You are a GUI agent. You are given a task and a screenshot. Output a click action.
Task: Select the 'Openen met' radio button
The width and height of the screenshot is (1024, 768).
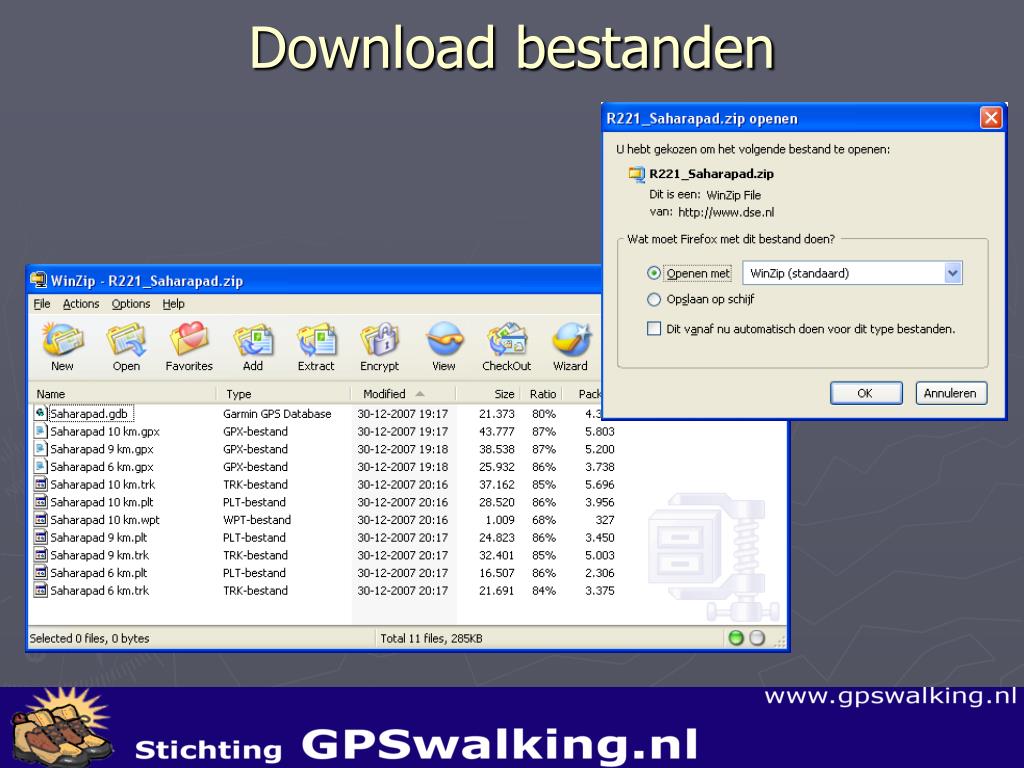tap(654, 273)
